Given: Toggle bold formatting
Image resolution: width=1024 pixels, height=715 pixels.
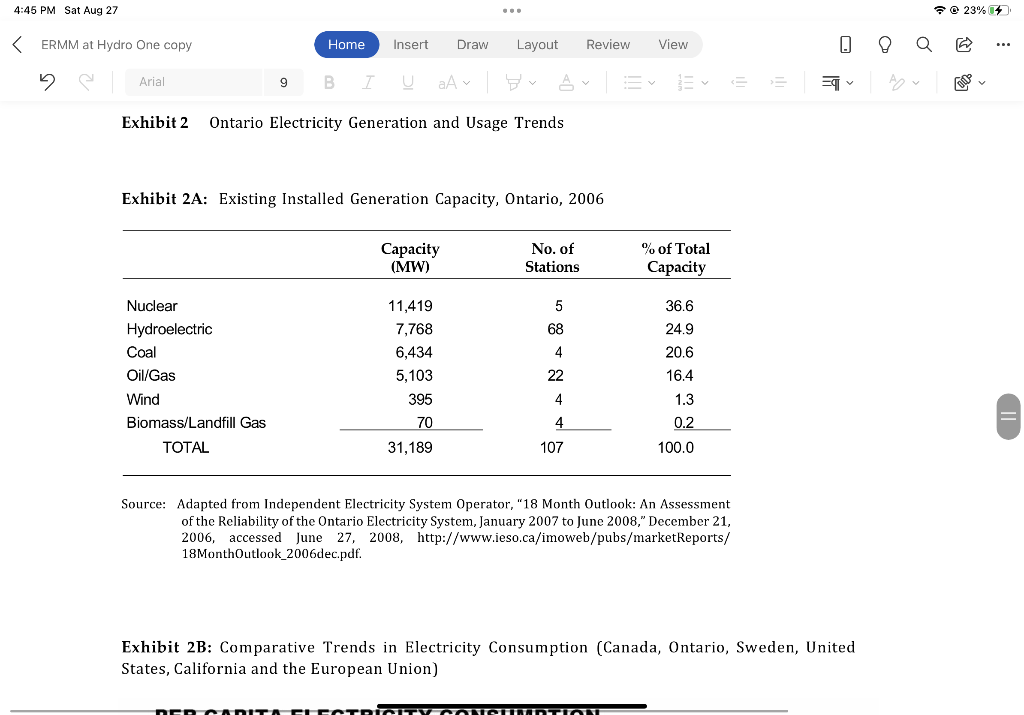Looking at the screenshot, I should [329, 82].
